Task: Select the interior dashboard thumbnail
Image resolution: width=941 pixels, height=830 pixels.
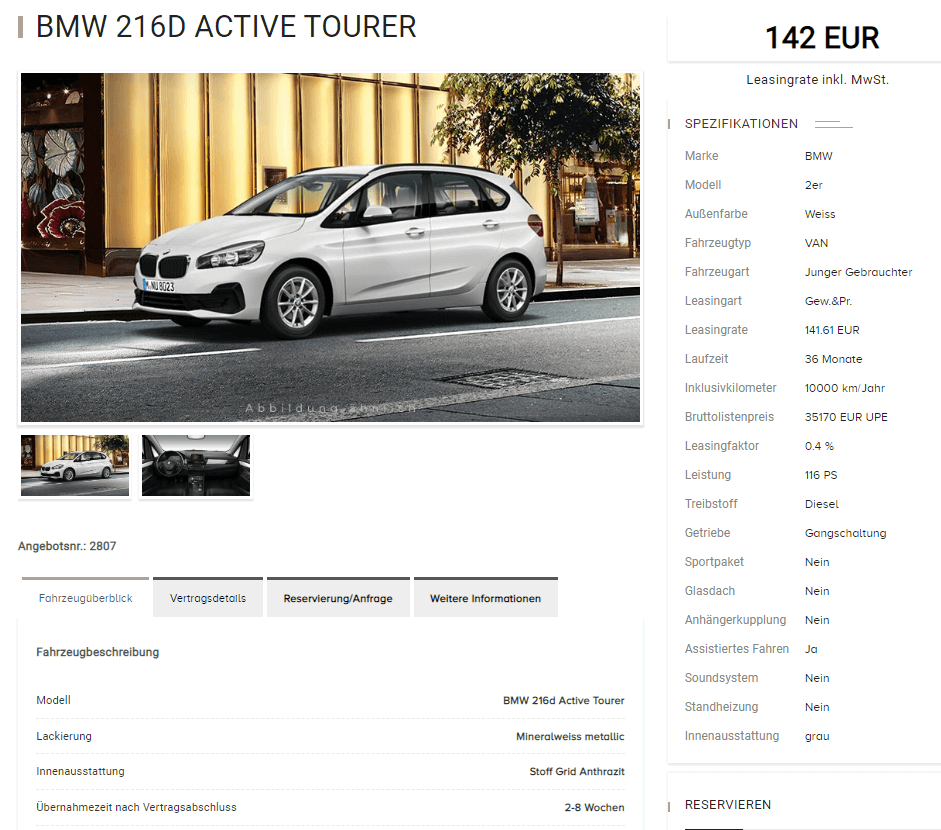Action: tap(196, 465)
